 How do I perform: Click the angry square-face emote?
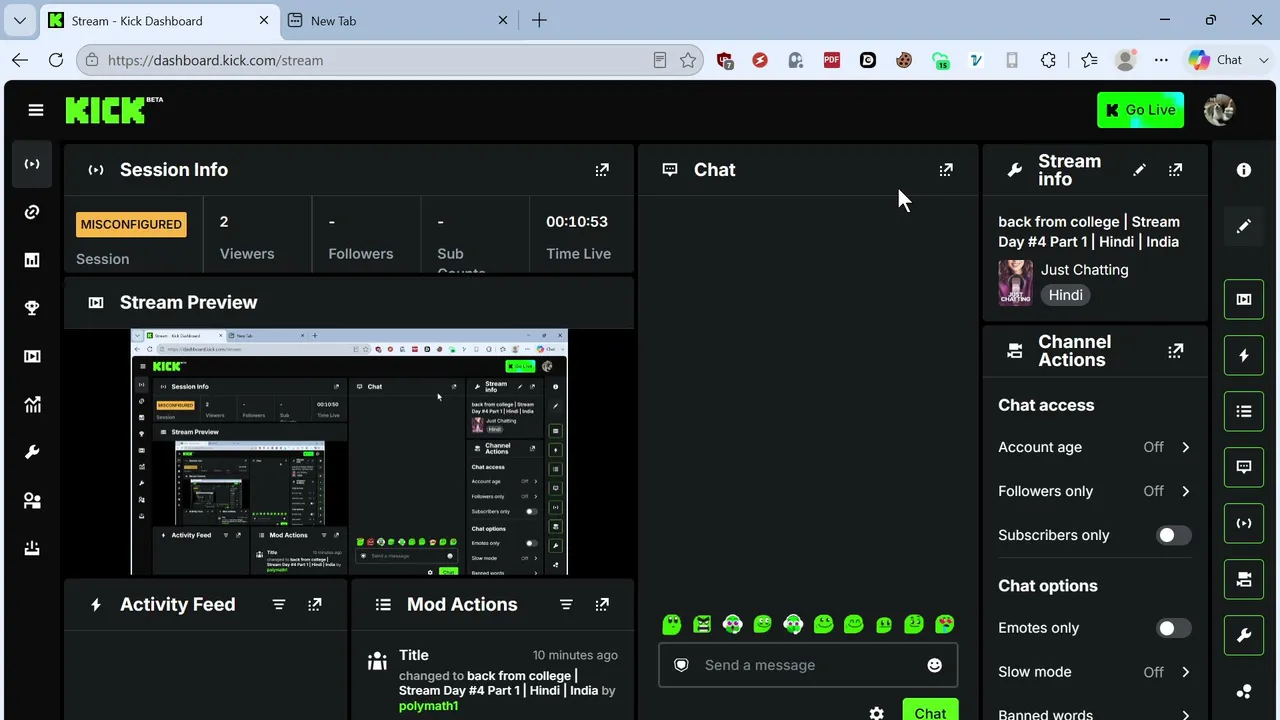[702, 625]
